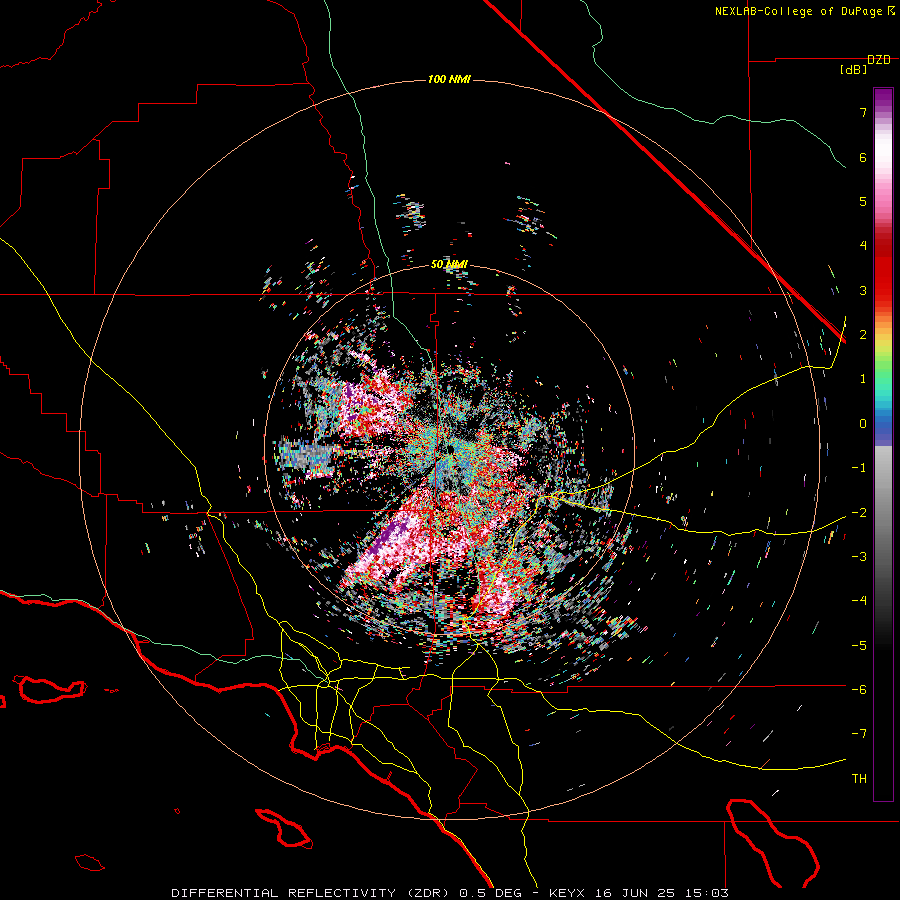Click the 50 NMI range ring label
This screenshot has height=900, width=900.
click(x=449, y=264)
